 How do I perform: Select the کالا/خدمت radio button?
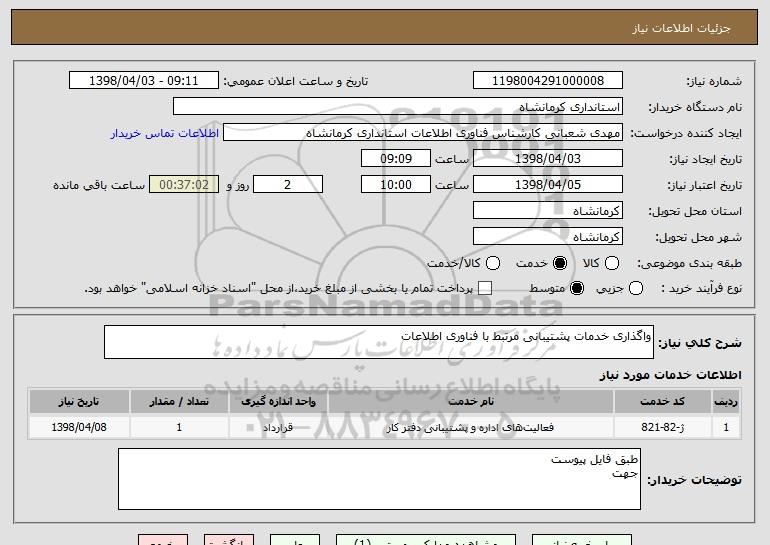pyautogui.click(x=493, y=263)
